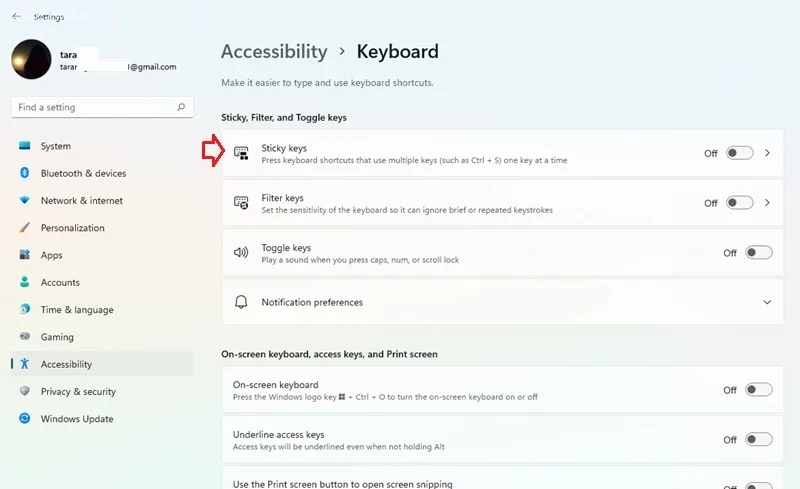Screen dimensions: 800x489
Task: Click the Privacy & security shield icon
Action: tap(24, 391)
